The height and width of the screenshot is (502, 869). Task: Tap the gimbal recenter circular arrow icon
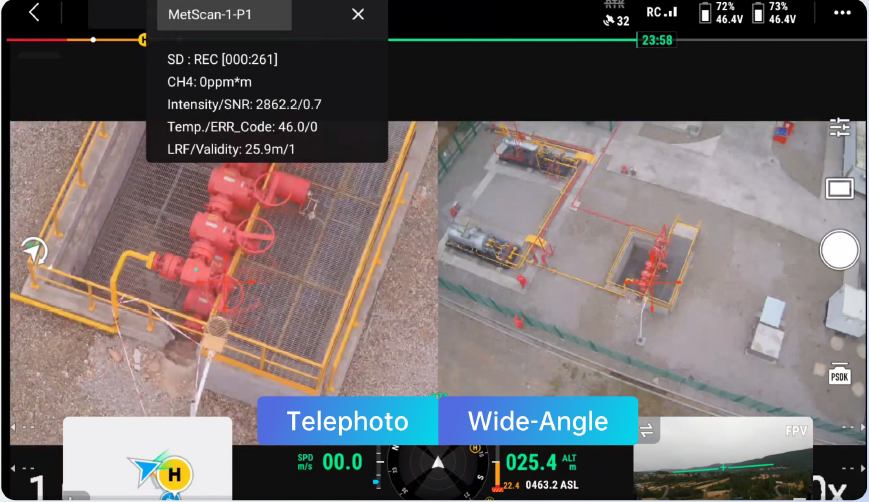(x=35, y=250)
